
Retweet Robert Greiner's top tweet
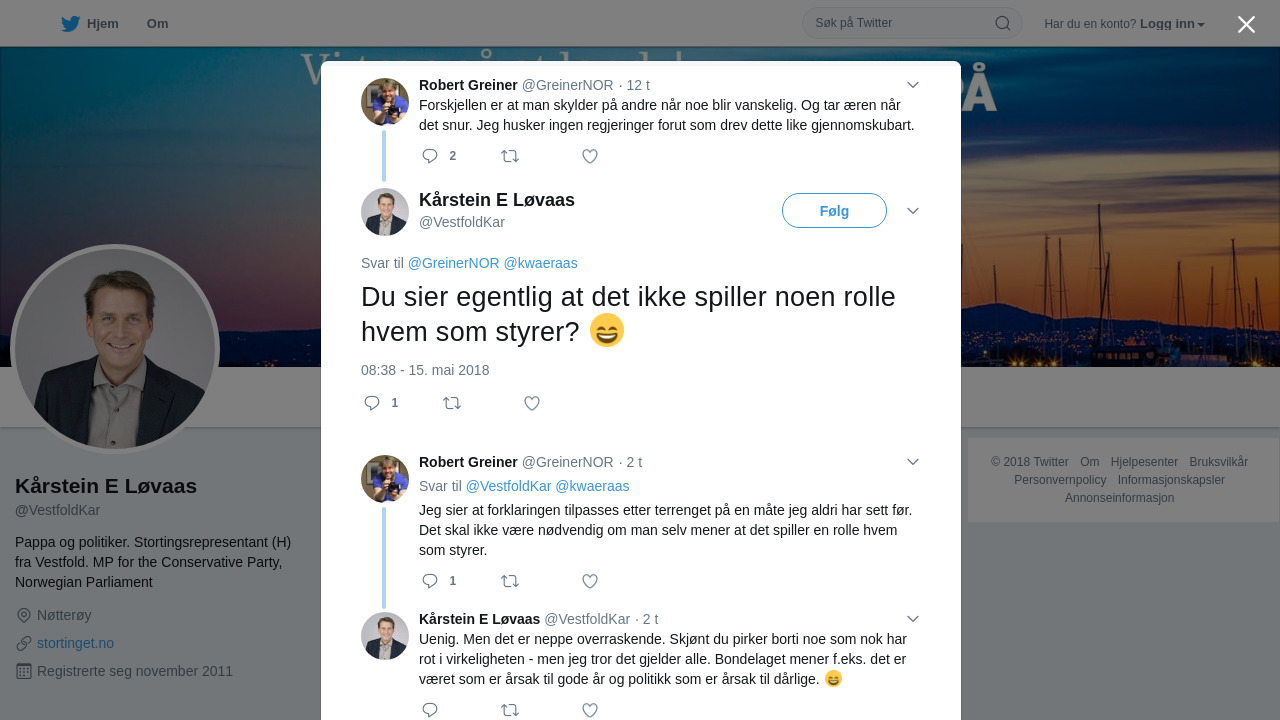pos(510,156)
